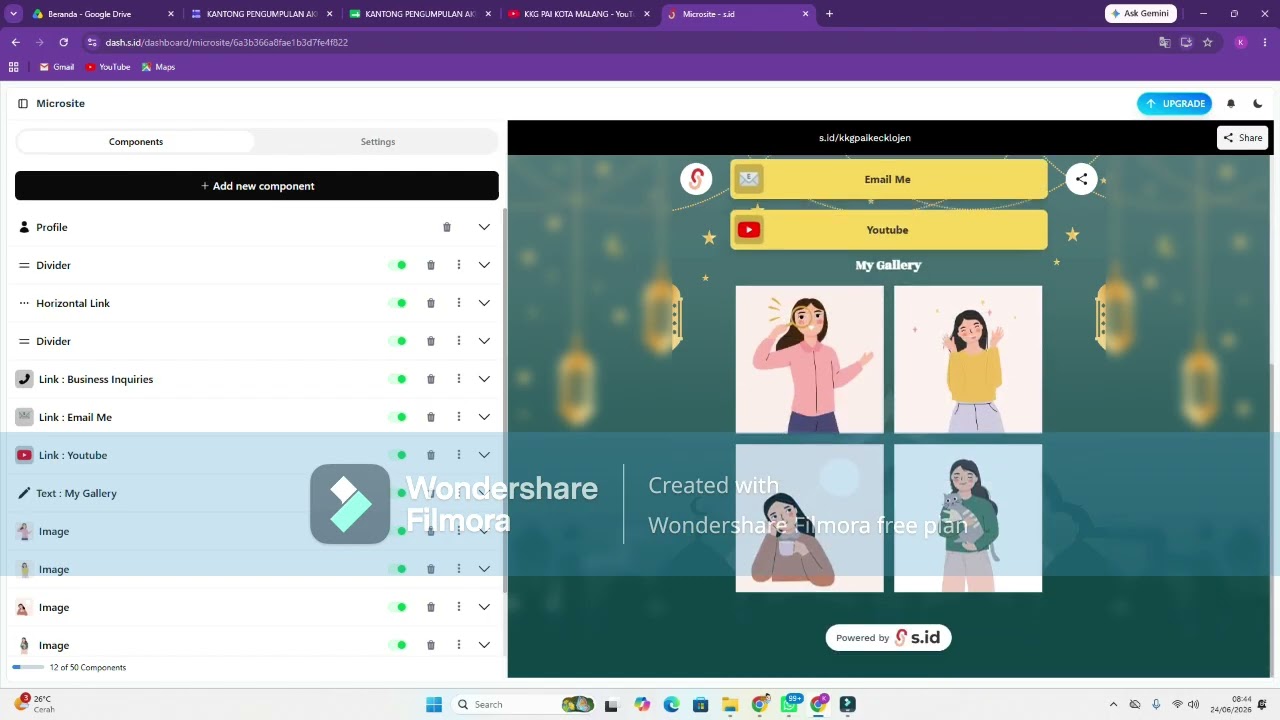This screenshot has height=720, width=1280.
Task: Switch to Beranda - Google Drive browser tab
Action: [x=102, y=14]
